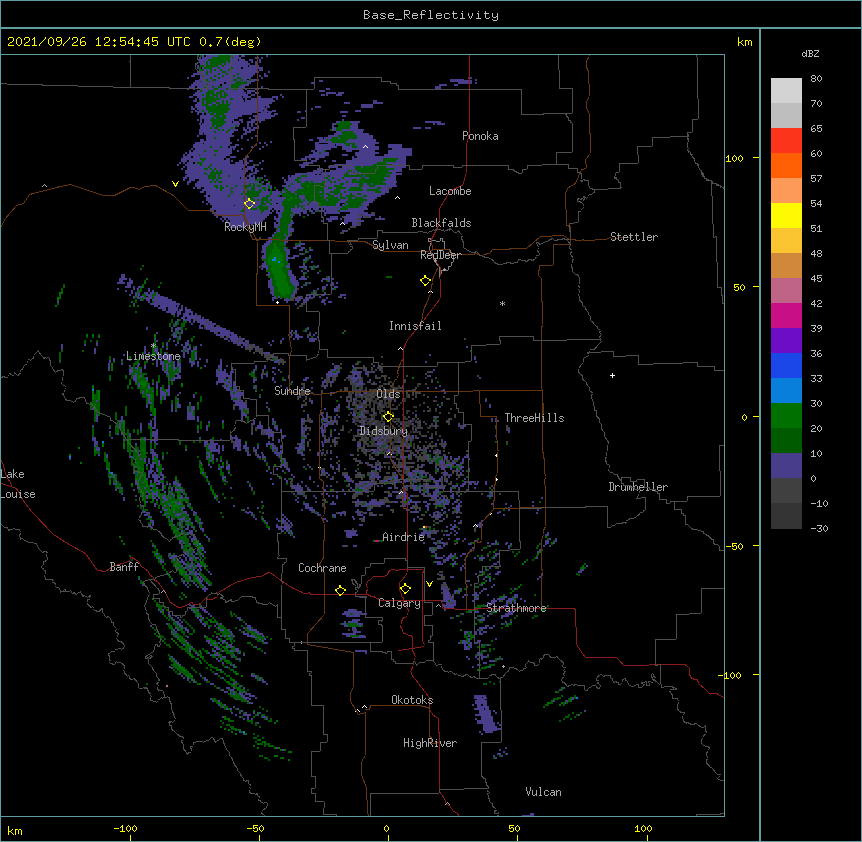Select the Banff label
The height and width of the screenshot is (842, 862).
click(124, 567)
